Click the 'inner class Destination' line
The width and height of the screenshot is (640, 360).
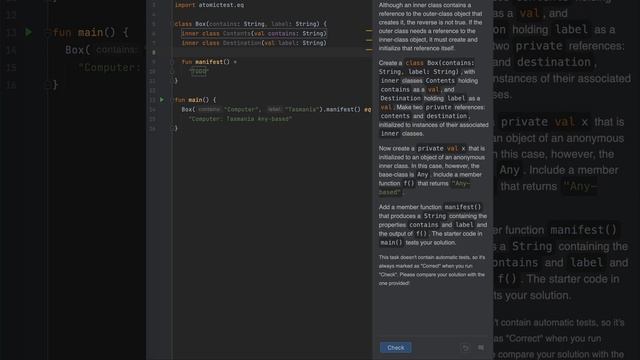(x=254, y=43)
